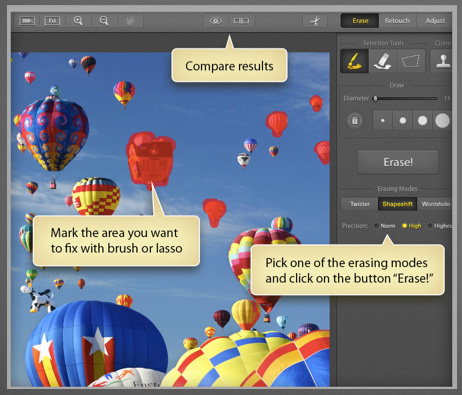Viewport: 462px width, 395px height.
Task: Select the scissors crop icon
Action: tap(315, 21)
